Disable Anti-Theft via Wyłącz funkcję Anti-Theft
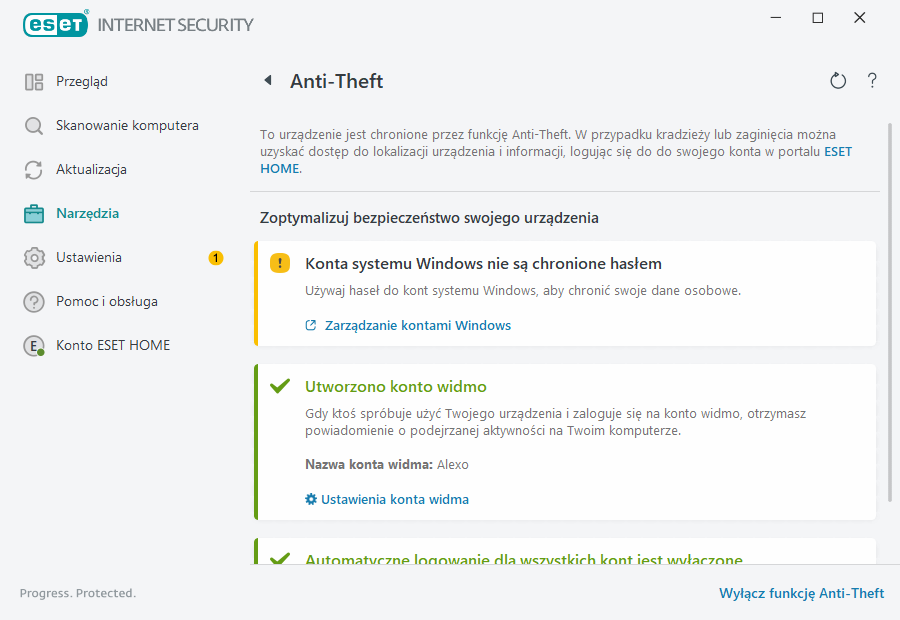Viewport: 900px width, 620px height. pos(801,593)
